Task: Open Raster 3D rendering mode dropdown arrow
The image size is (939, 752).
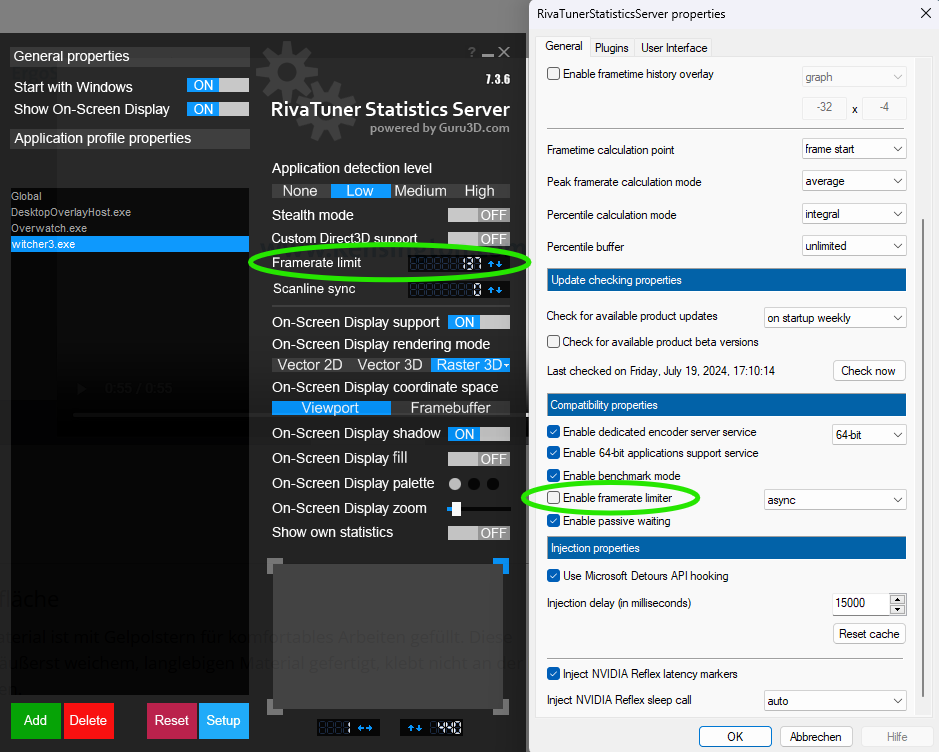Action: pos(507,365)
